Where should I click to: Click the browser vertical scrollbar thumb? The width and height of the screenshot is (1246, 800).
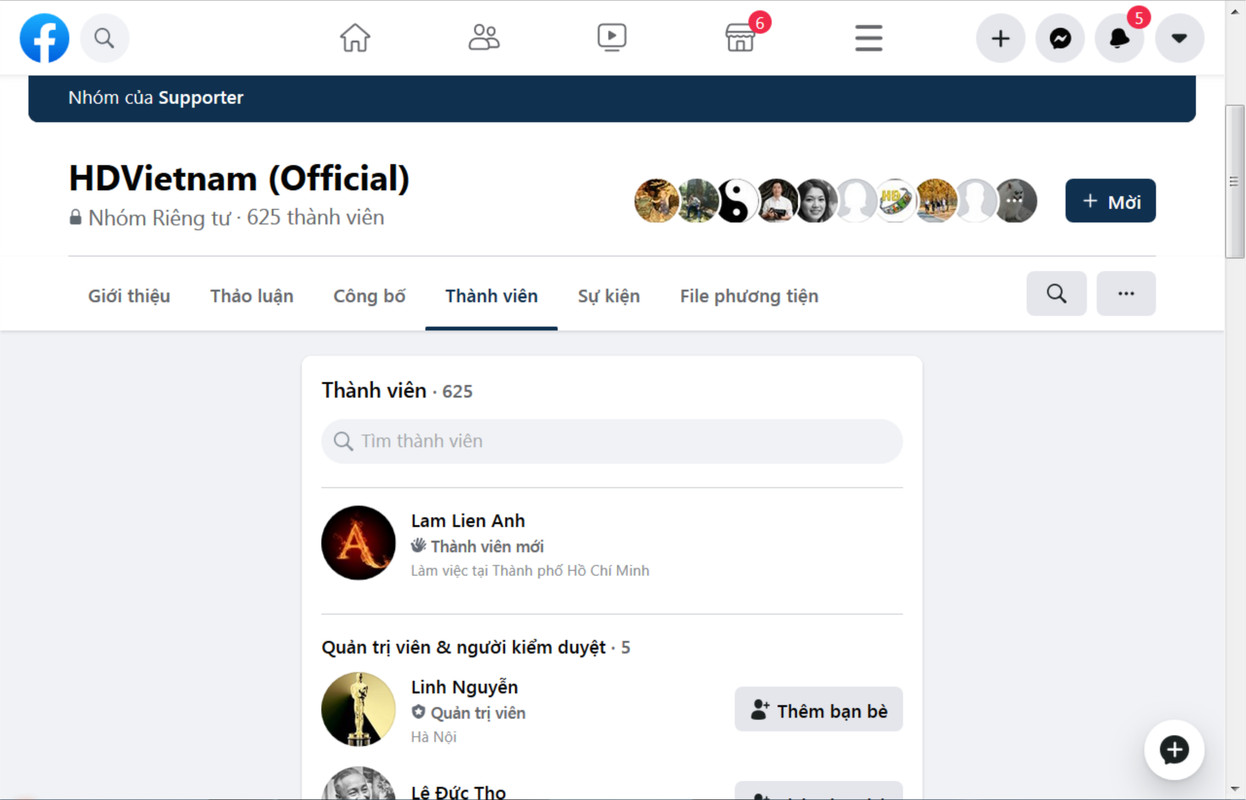[x=1235, y=180]
